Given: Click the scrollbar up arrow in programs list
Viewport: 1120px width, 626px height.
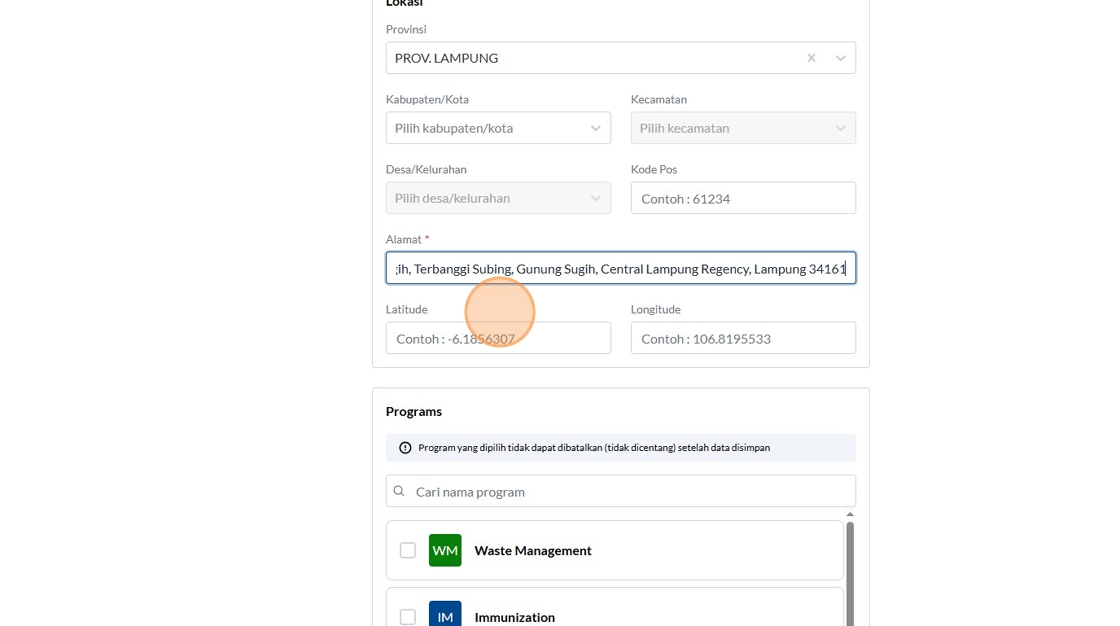Looking at the screenshot, I should click(x=850, y=514).
